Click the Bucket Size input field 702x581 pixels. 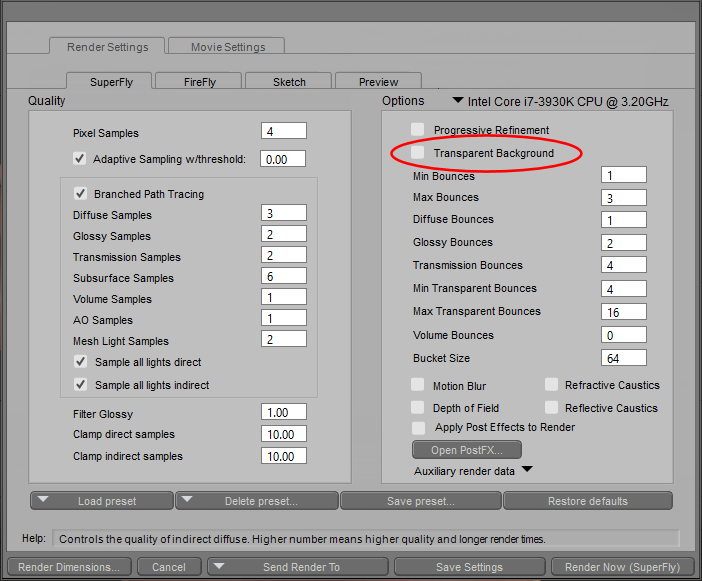624,358
